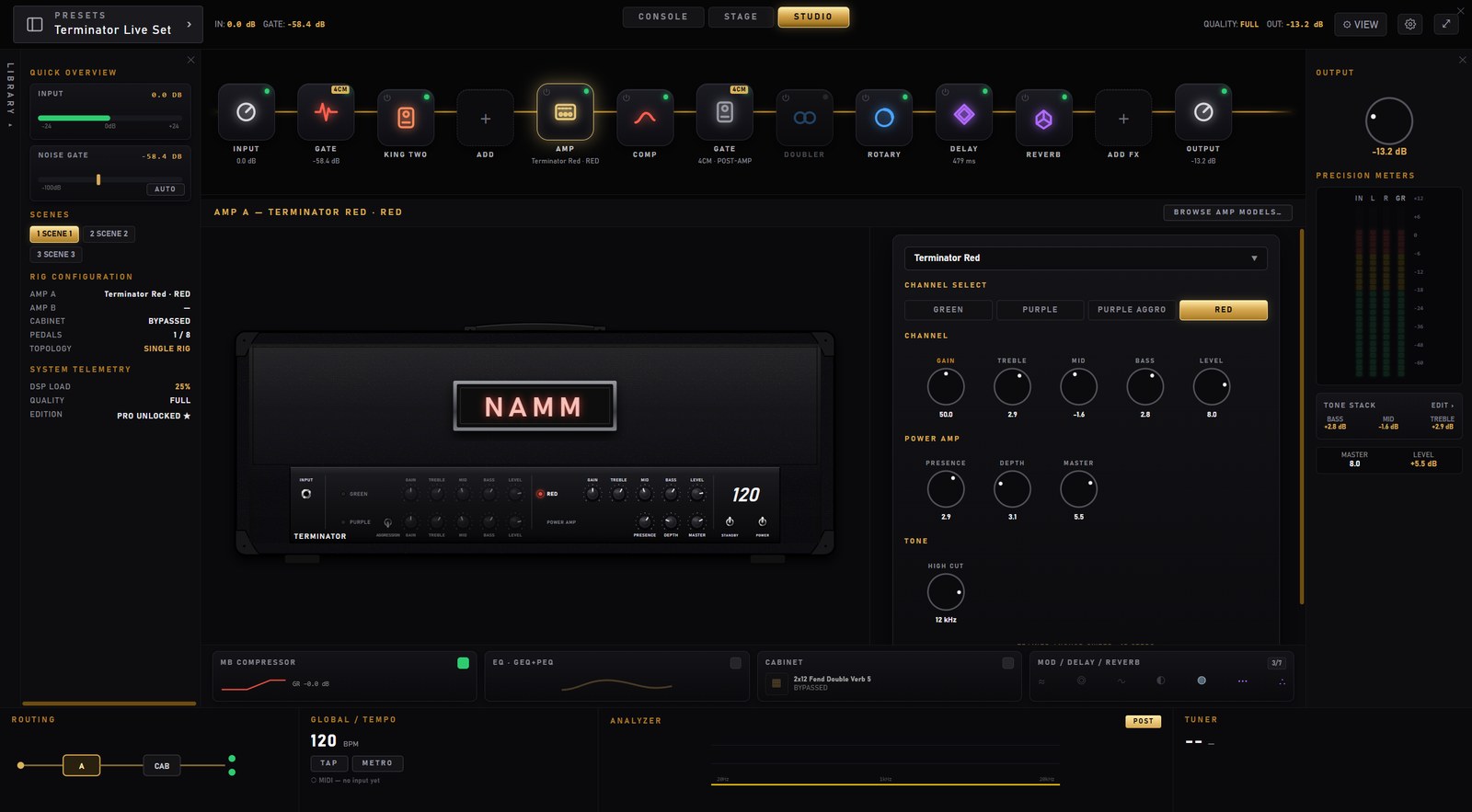This screenshot has height=812, width=1472.
Task: Click the Add FX slot
Action: [x=1123, y=118]
